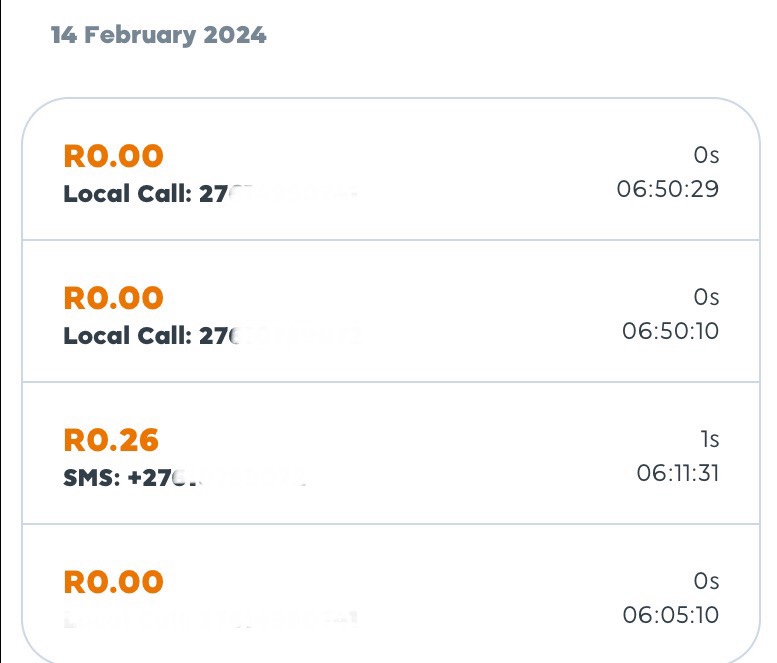Click the blurred number of the 06:50:10 call

[278, 335]
